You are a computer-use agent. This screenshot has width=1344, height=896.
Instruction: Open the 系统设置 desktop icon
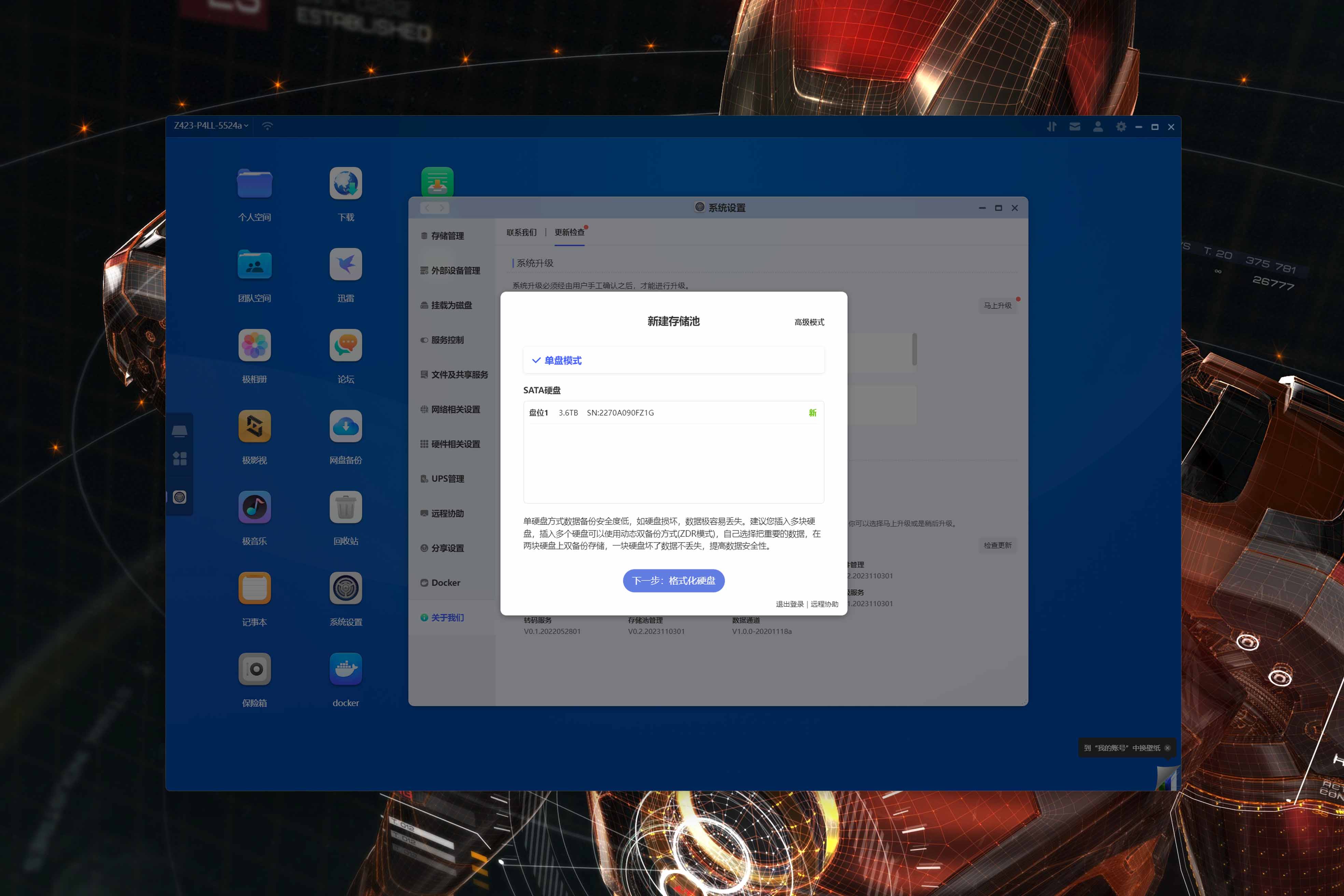tap(346, 588)
